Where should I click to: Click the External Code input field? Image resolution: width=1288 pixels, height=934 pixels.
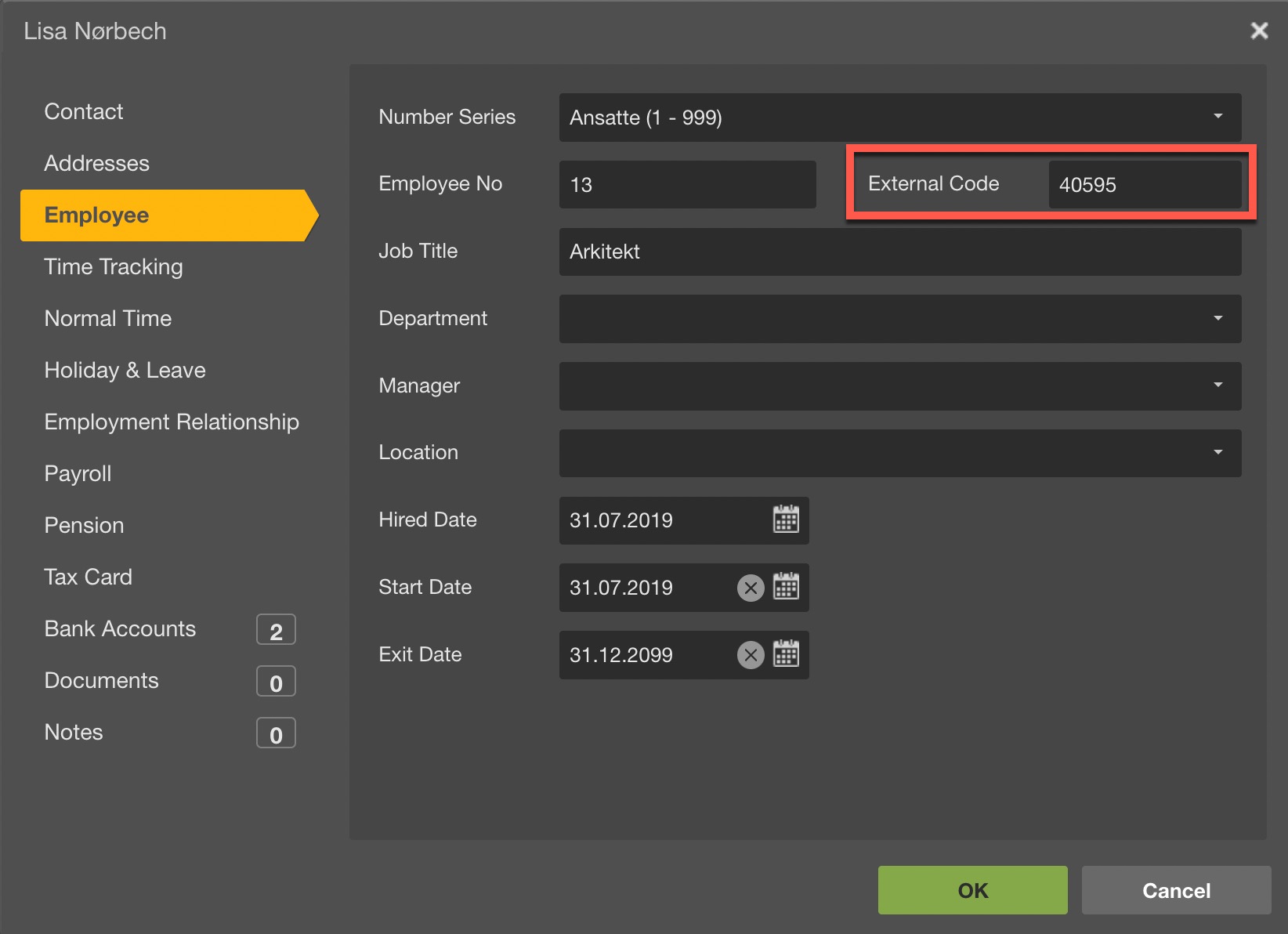pos(1144,184)
